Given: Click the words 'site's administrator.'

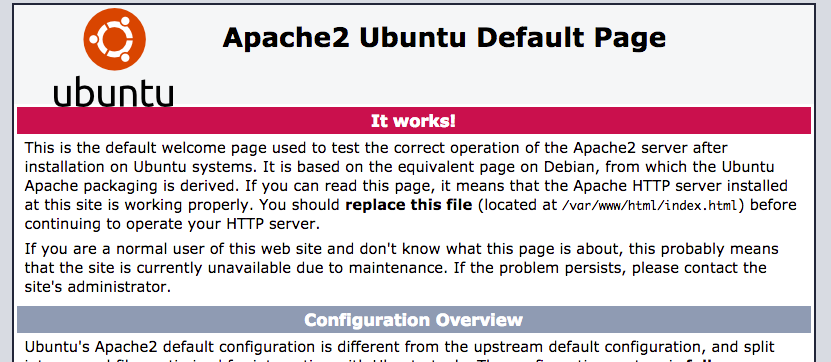Looking at the screenshot, I should [98, 287].
